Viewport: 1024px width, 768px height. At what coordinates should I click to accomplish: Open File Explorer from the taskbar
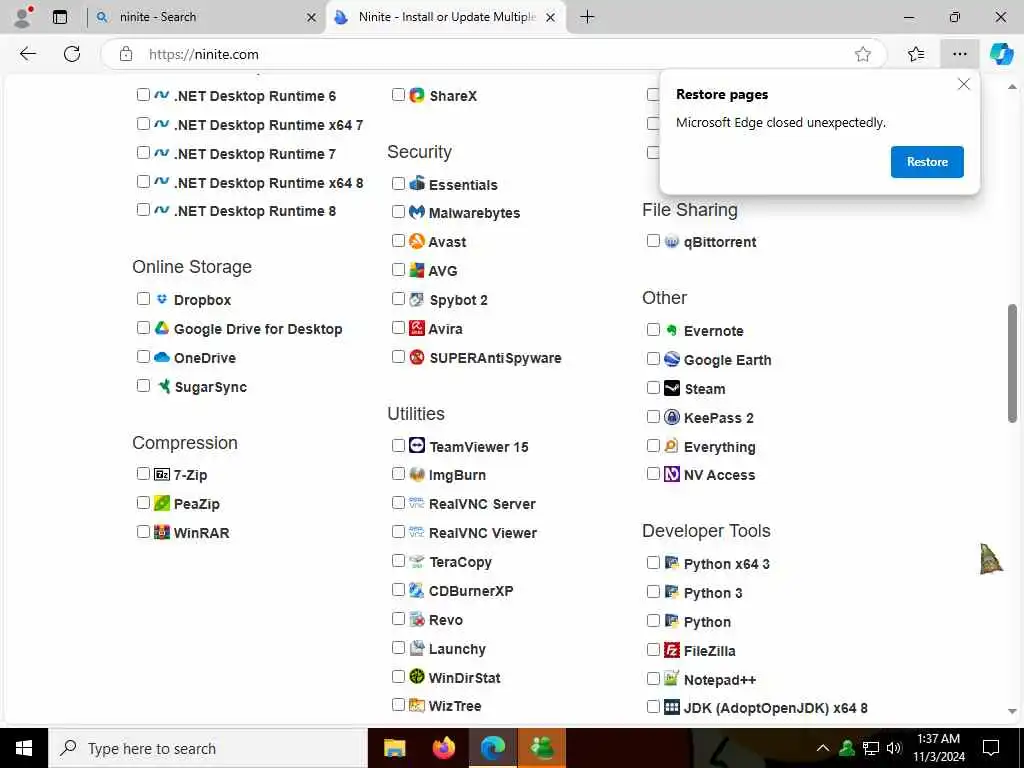coord(394,748)
